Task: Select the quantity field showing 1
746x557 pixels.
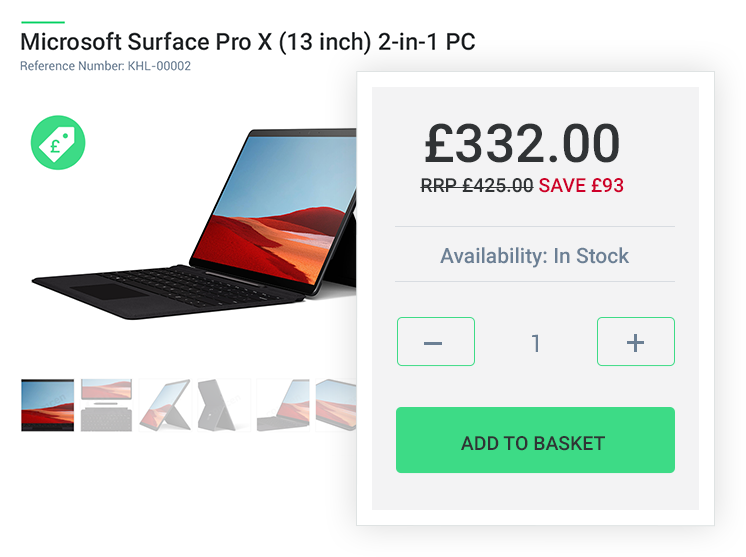Action: (536, 343)
